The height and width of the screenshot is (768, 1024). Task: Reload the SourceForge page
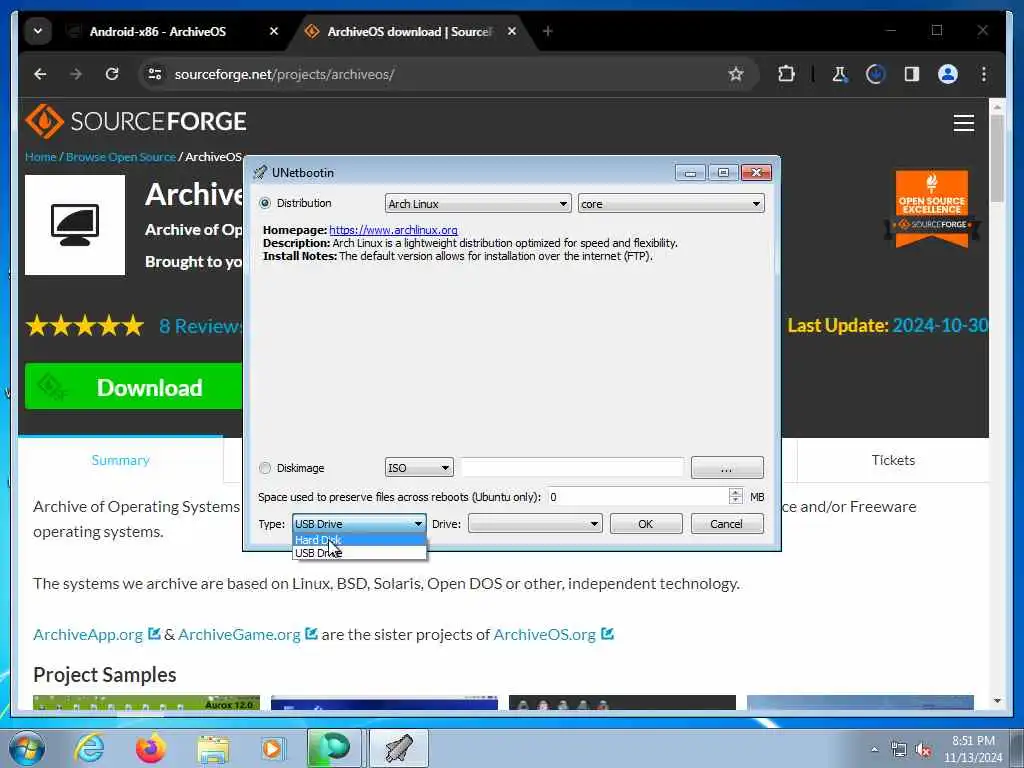tap(112, 74)
